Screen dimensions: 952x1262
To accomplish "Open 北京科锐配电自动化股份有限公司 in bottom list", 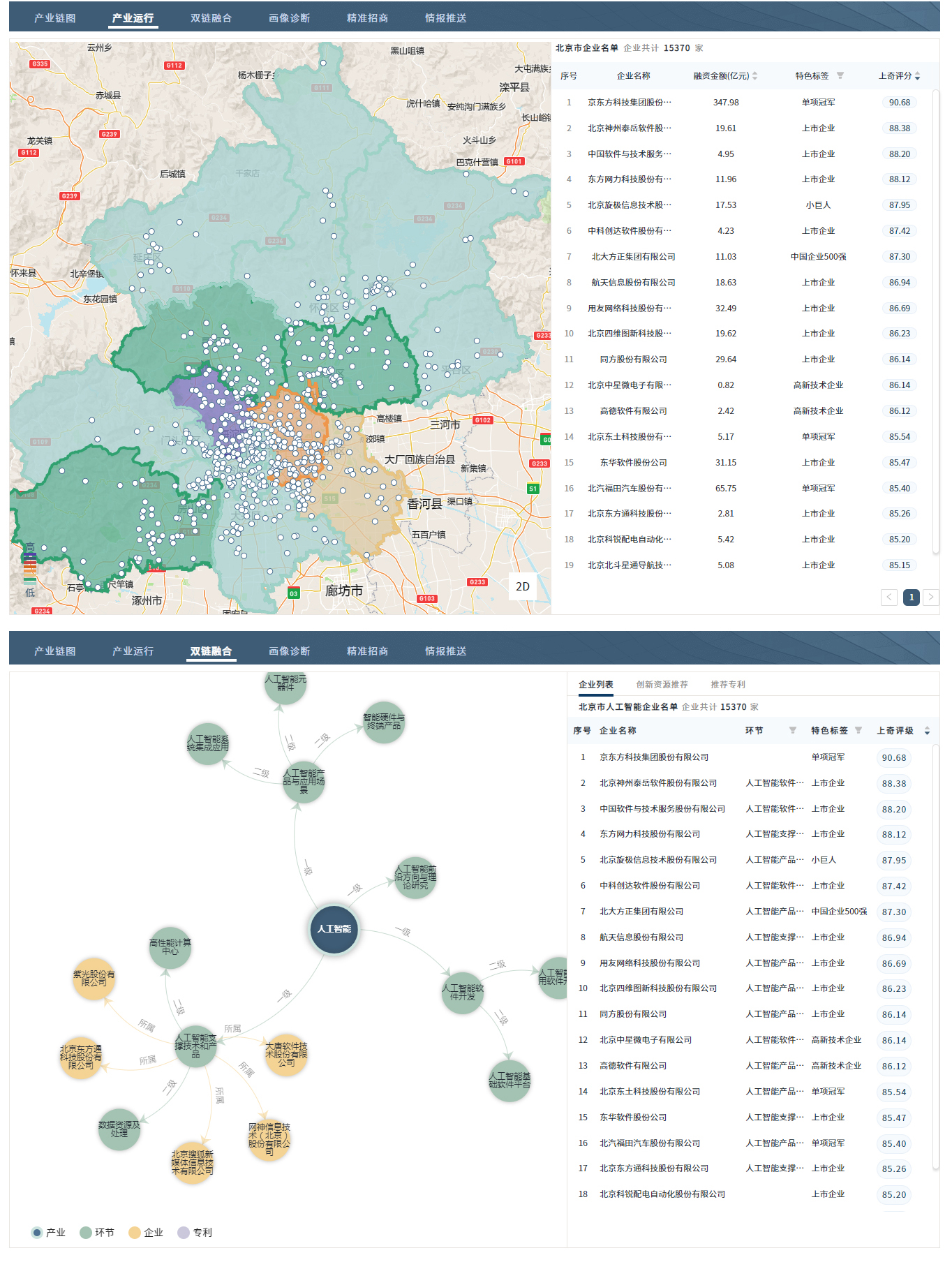I will click(x=662, y=1194).
